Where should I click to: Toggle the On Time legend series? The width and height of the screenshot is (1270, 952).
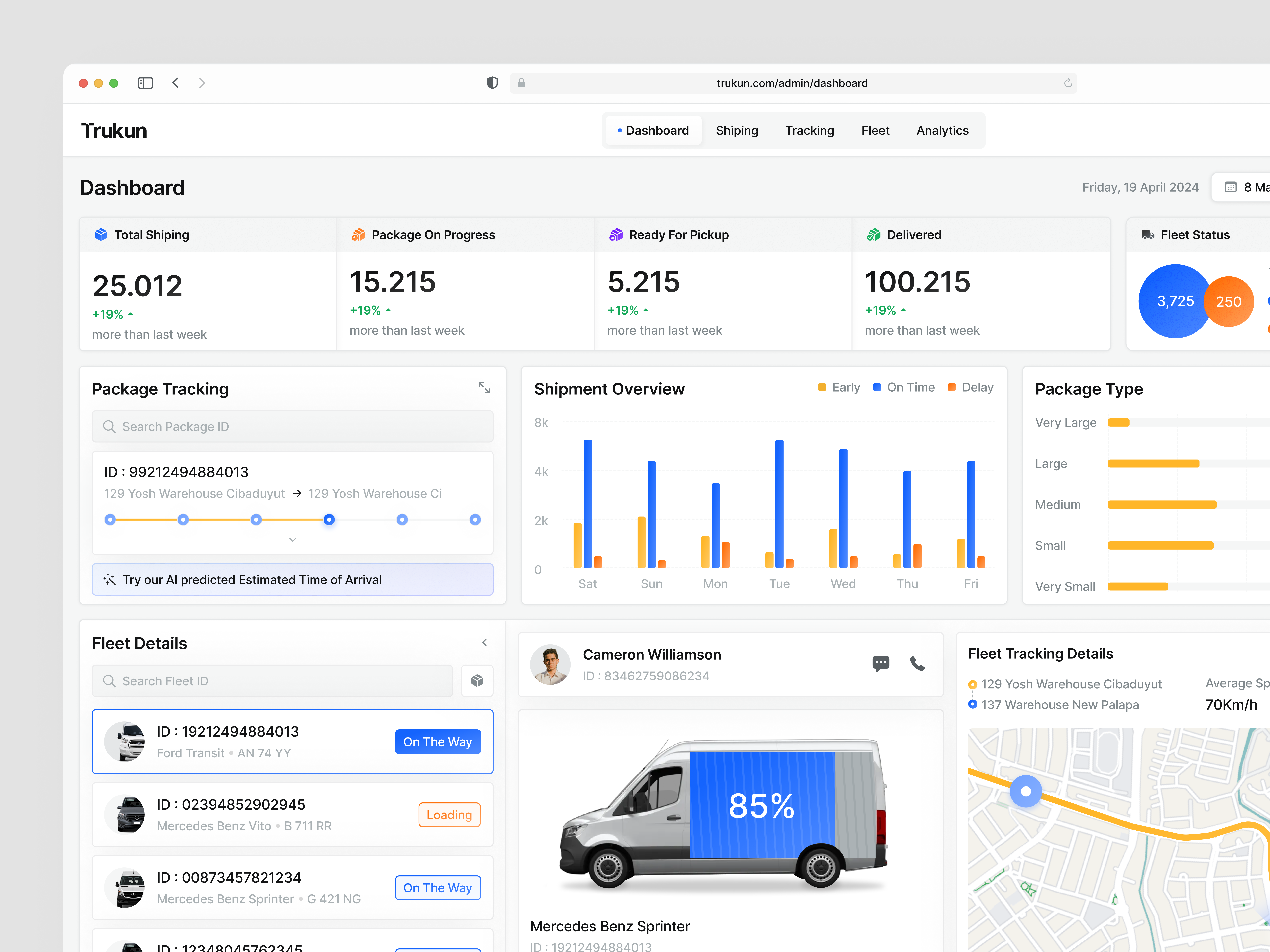pyautogui.click(x=904, y=387)
